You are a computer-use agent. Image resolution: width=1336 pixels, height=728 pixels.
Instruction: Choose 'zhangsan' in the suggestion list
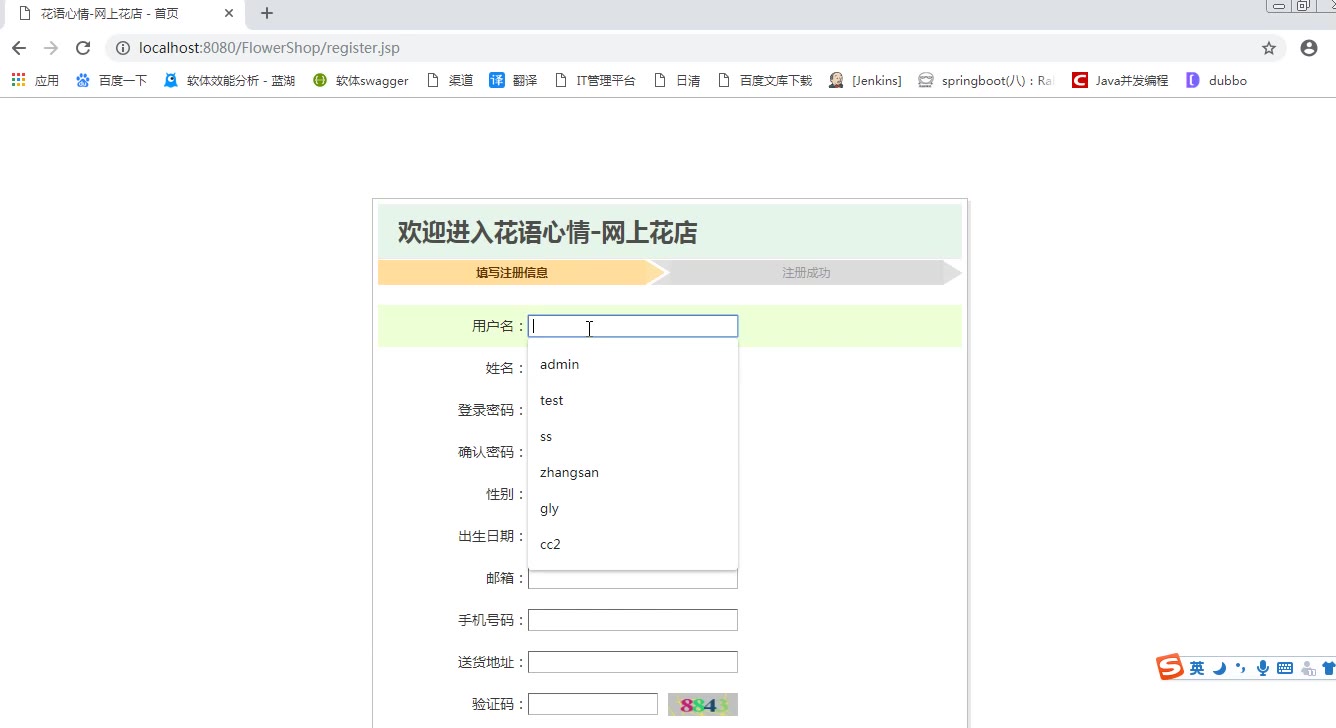569,473
